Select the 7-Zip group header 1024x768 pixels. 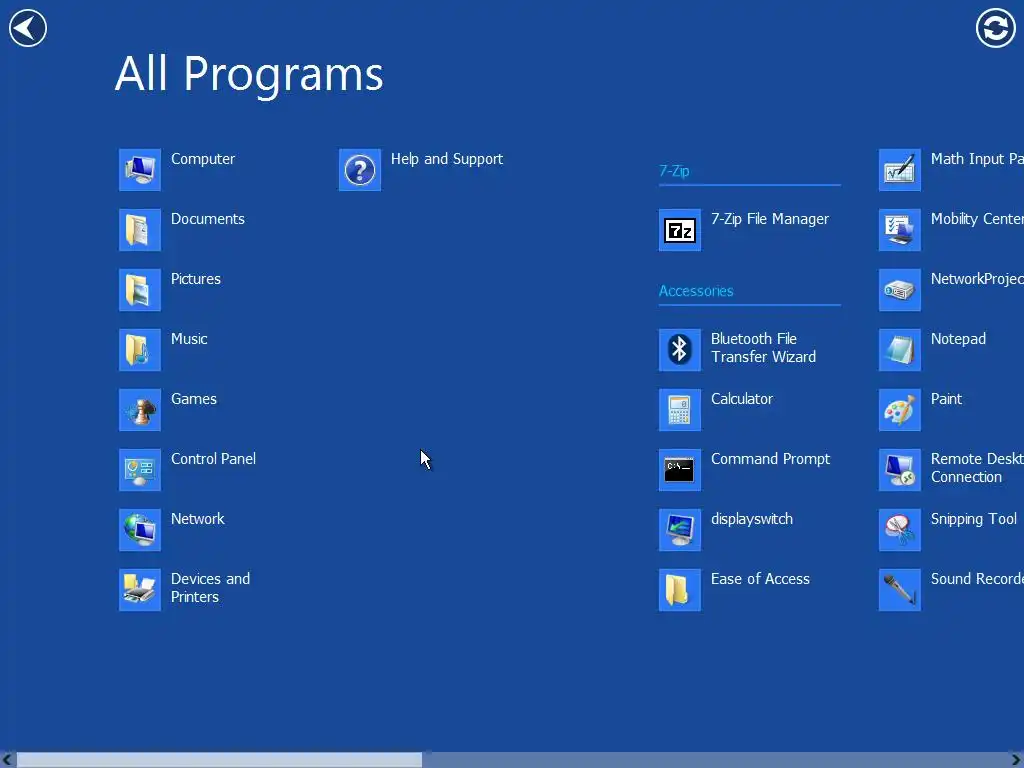pos(674,171)
